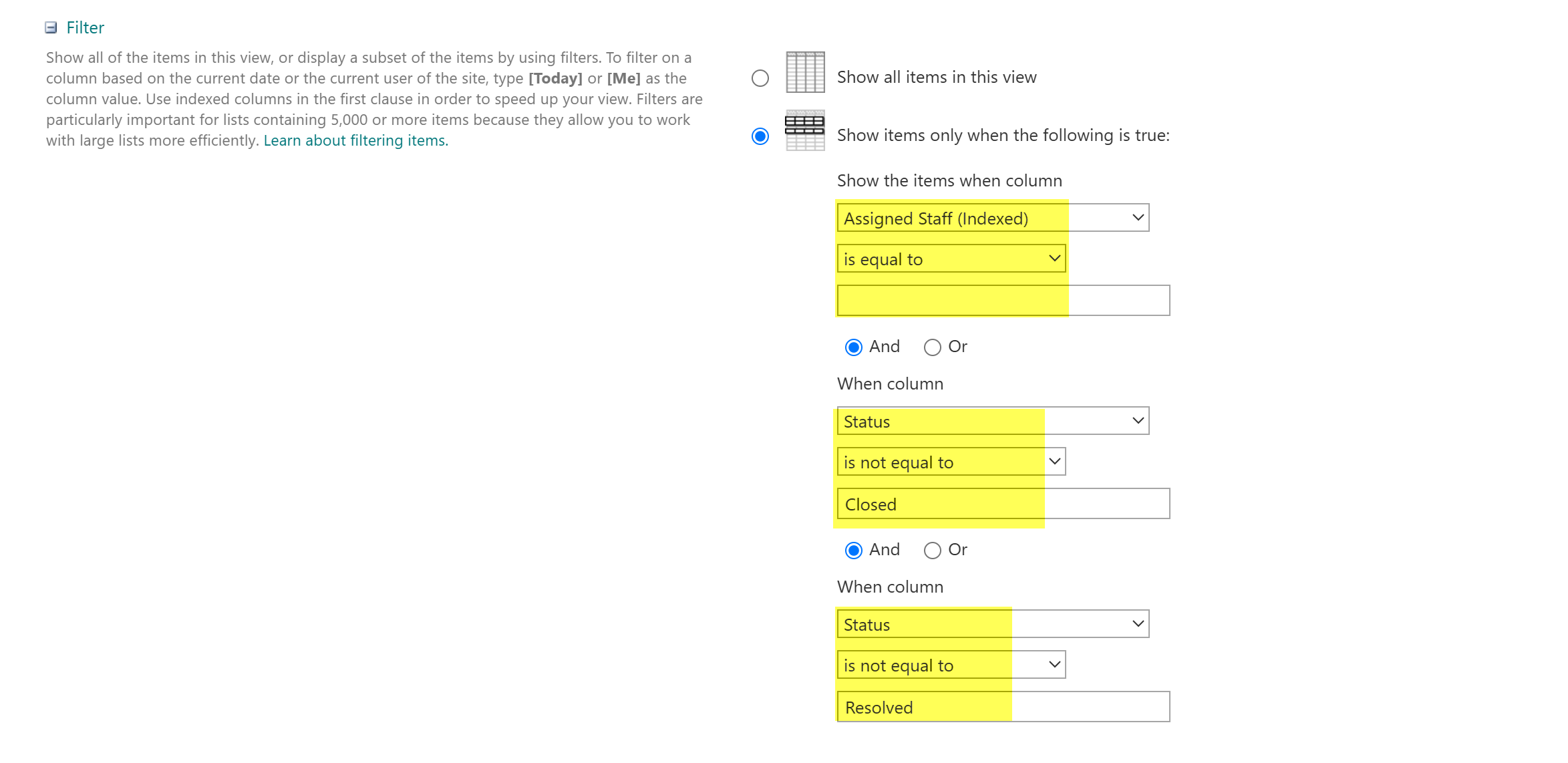The height and width of the screenshot is (763, 1568).
Task: Choose the second And radio button
Action: (853, 551)
